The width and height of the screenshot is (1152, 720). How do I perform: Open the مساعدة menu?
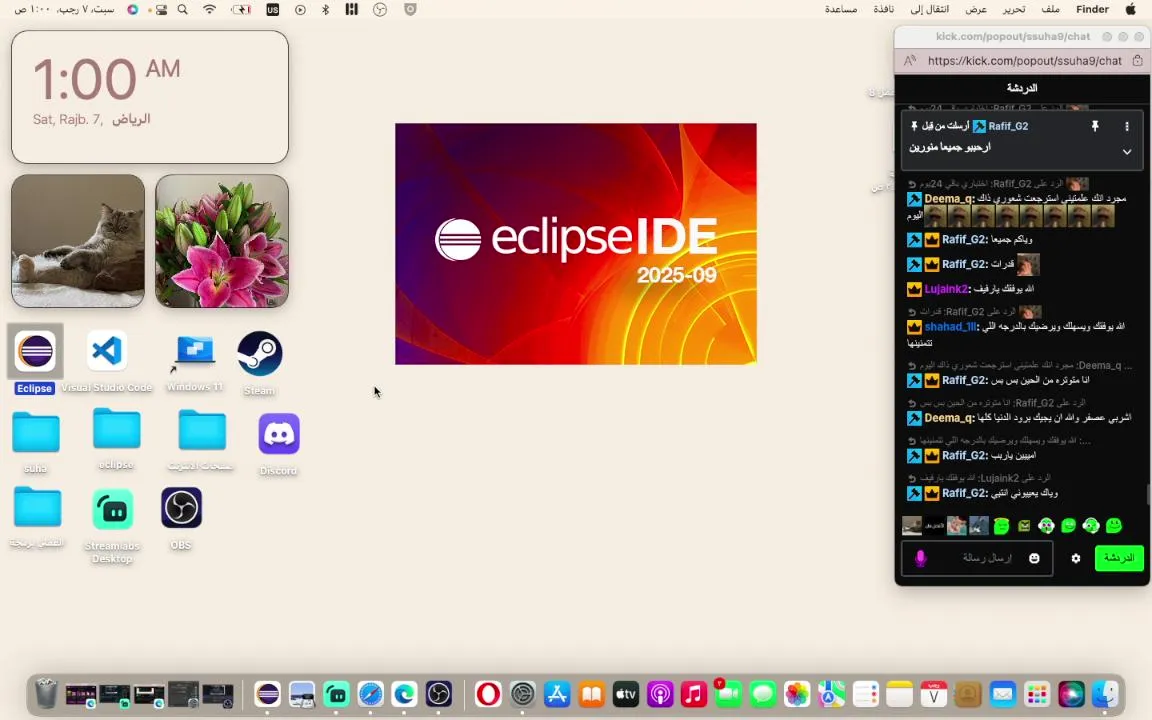point(840,10)
